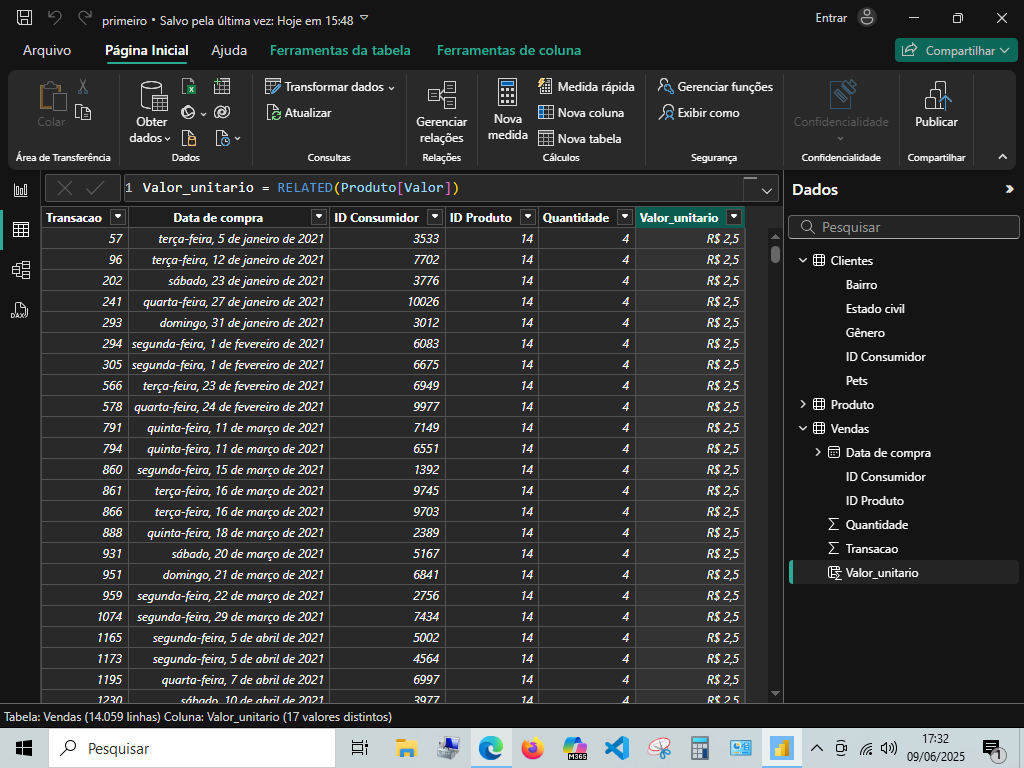This screenshot has height=768, width=1024.
Task: Click the Compartilhar button
Action: coord(956,50)
